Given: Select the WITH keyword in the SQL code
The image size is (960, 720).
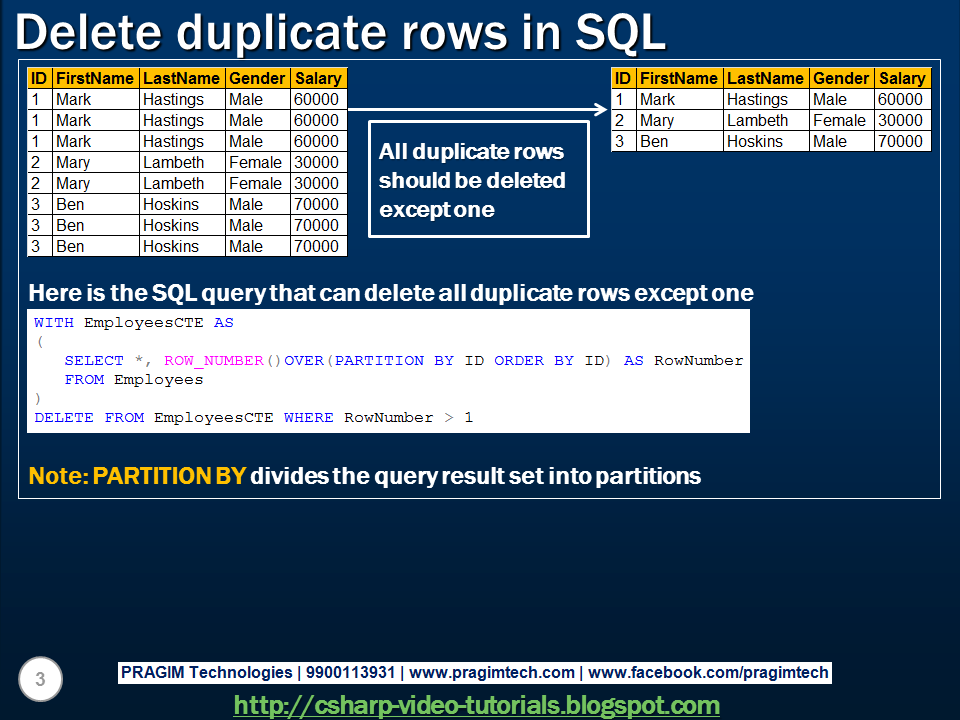Looking at the screenshot, I should coord(54,322).
